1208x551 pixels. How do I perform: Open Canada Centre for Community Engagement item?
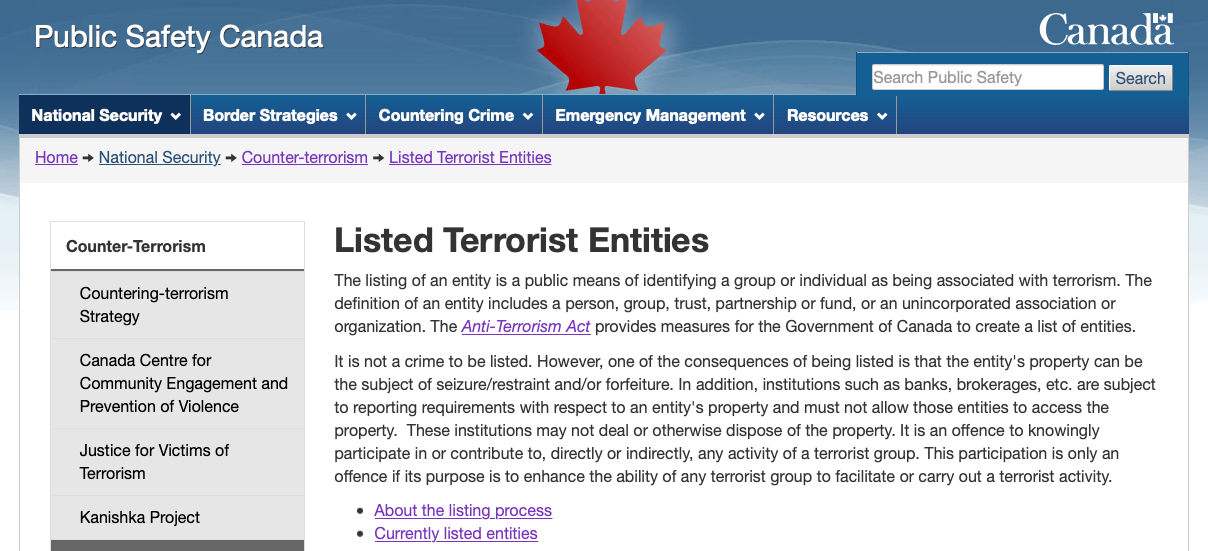pos(177,383)
